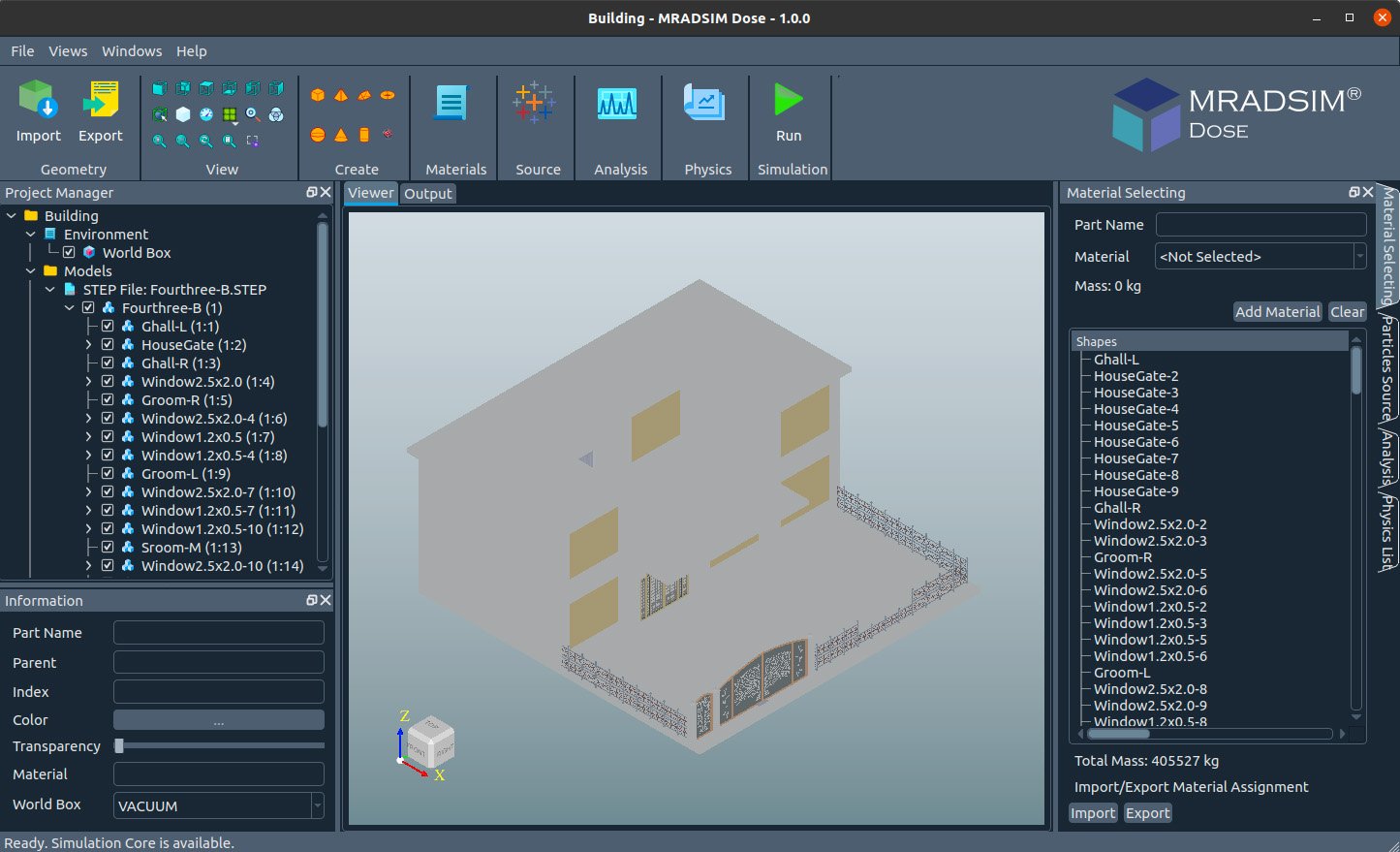Open the Physics settings icon
Viewport: 1400px width, 852px height.
click(704, 103)
